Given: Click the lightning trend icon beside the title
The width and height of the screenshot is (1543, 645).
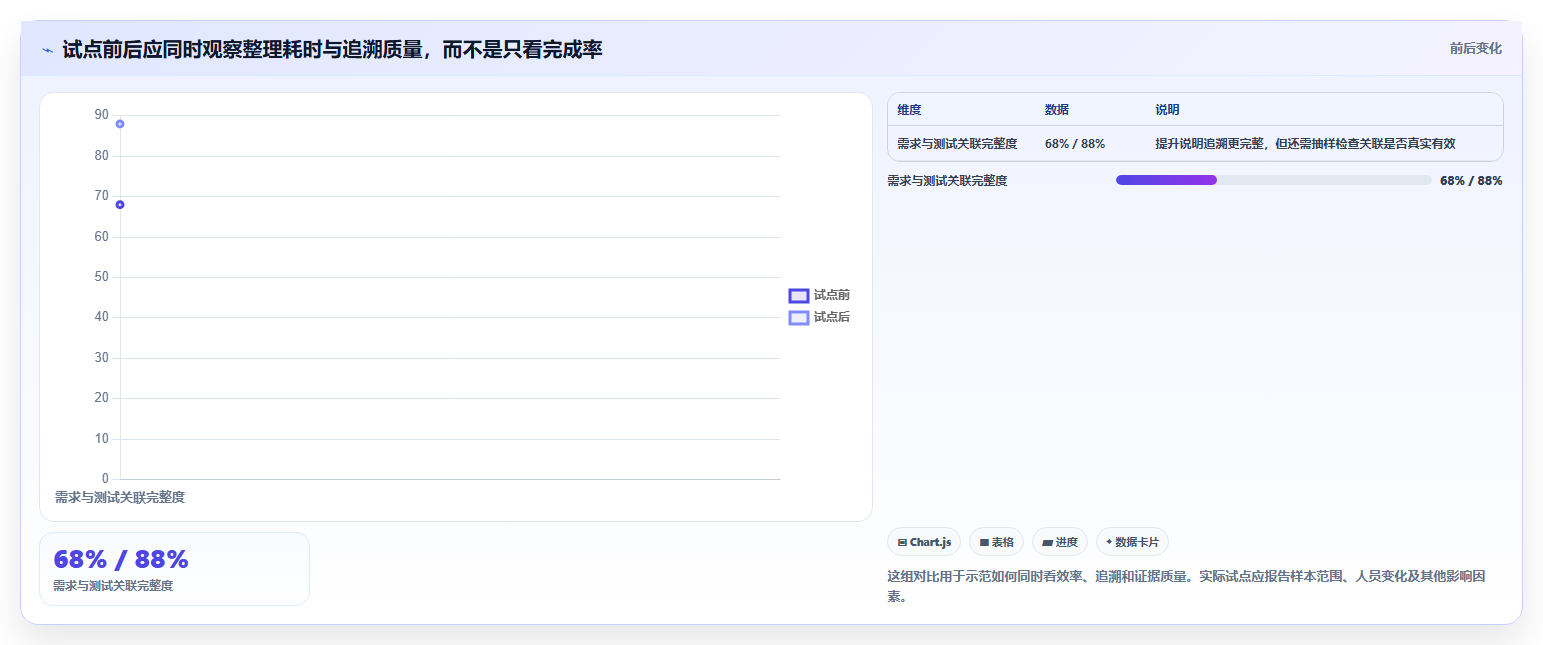Looking at the screenshot, I should click(x=48, y=50).
